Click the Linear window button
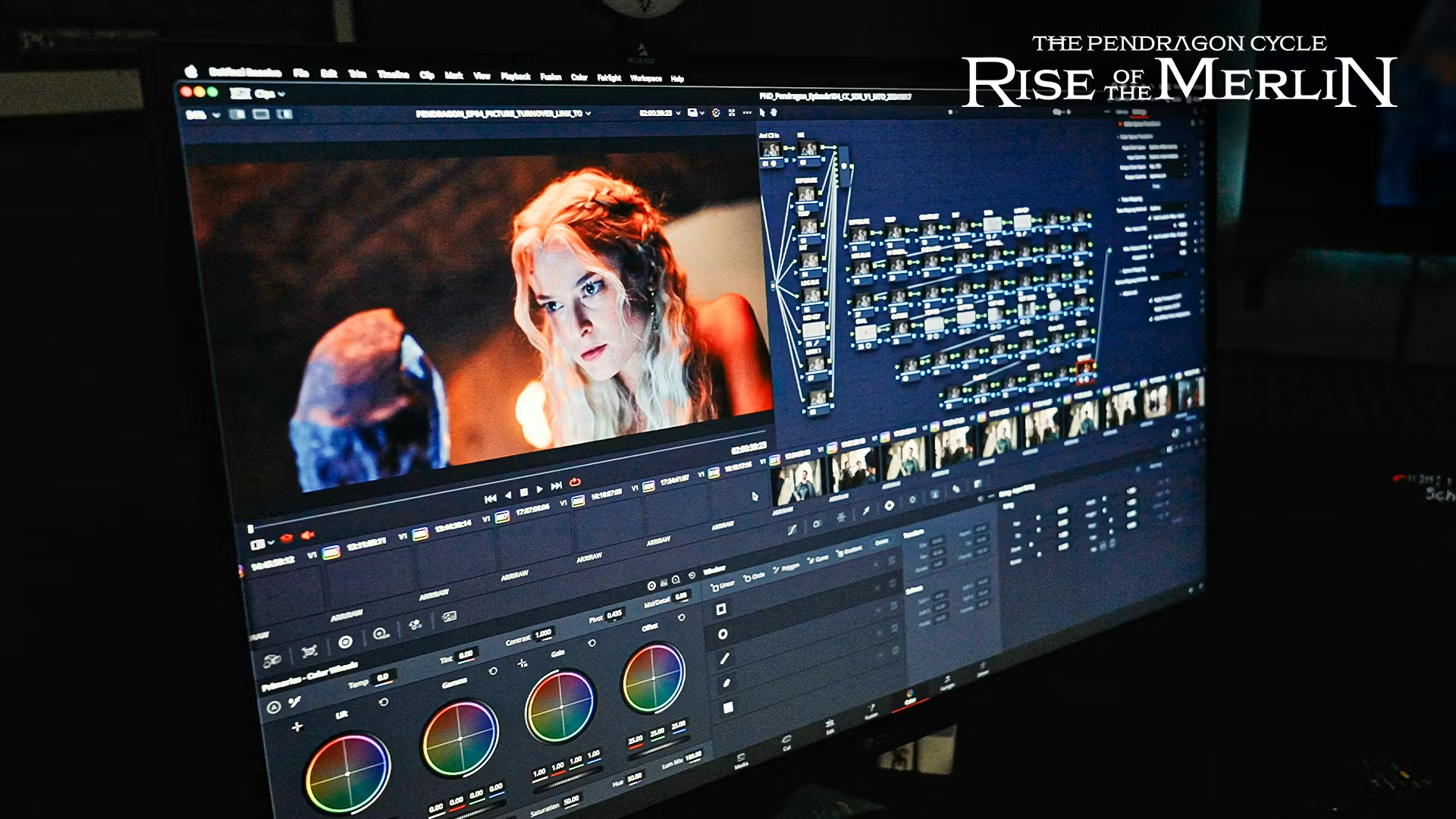 (722, 585)
